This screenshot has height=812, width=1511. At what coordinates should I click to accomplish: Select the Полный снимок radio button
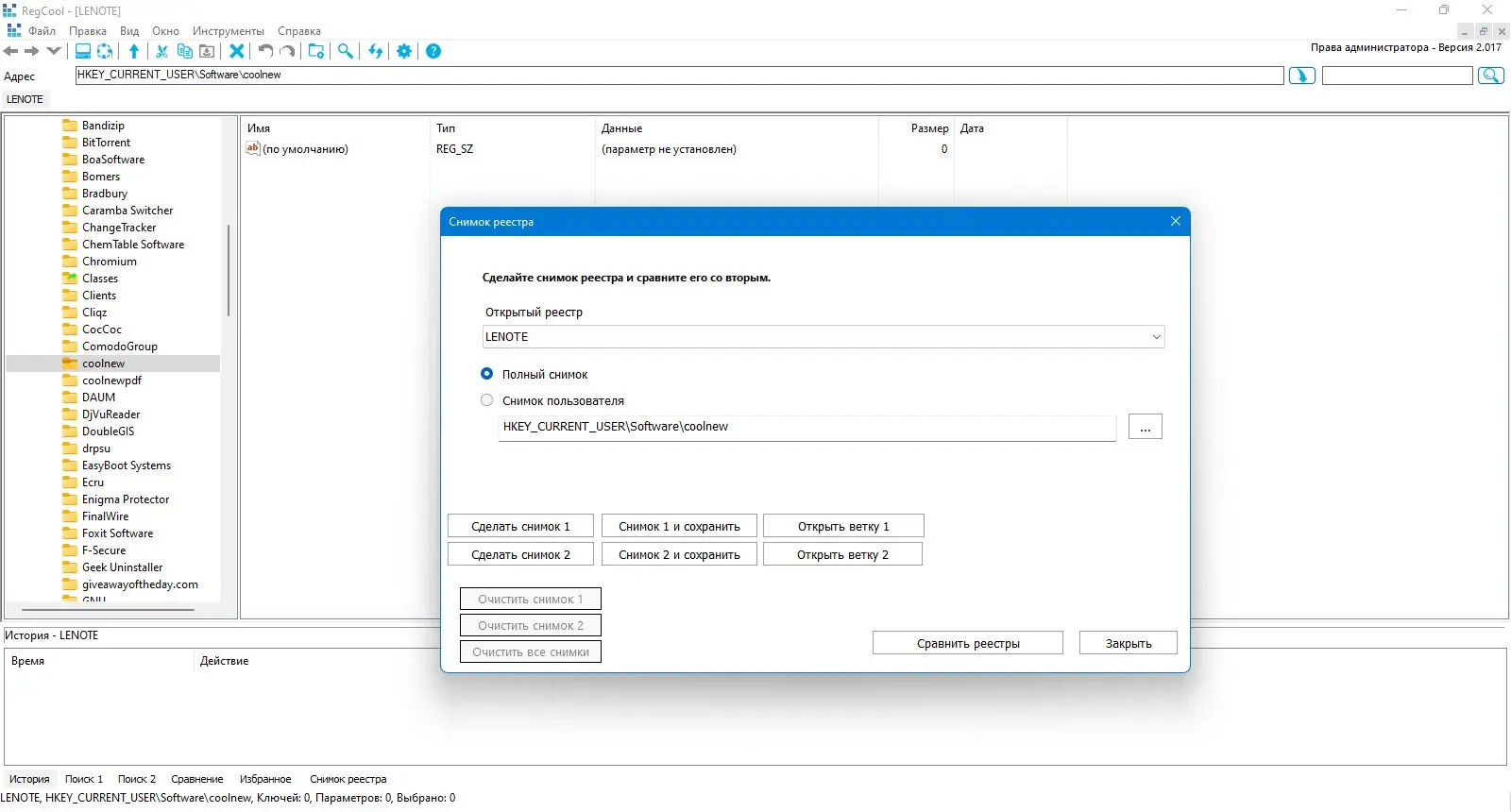point(487,374)
